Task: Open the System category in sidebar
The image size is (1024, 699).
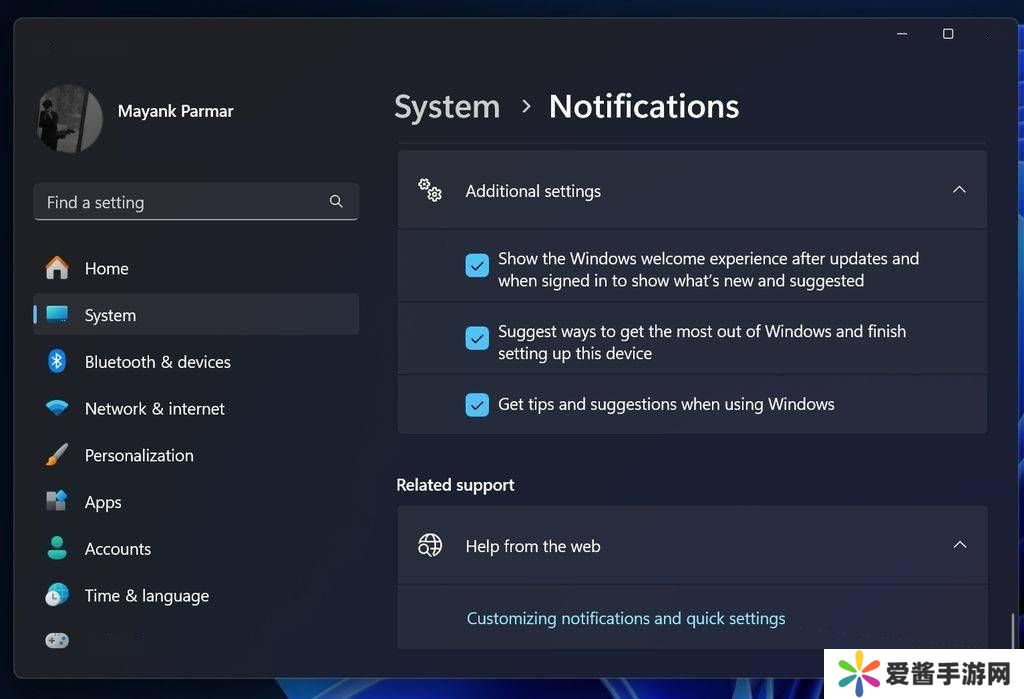Action: point(110,315)
